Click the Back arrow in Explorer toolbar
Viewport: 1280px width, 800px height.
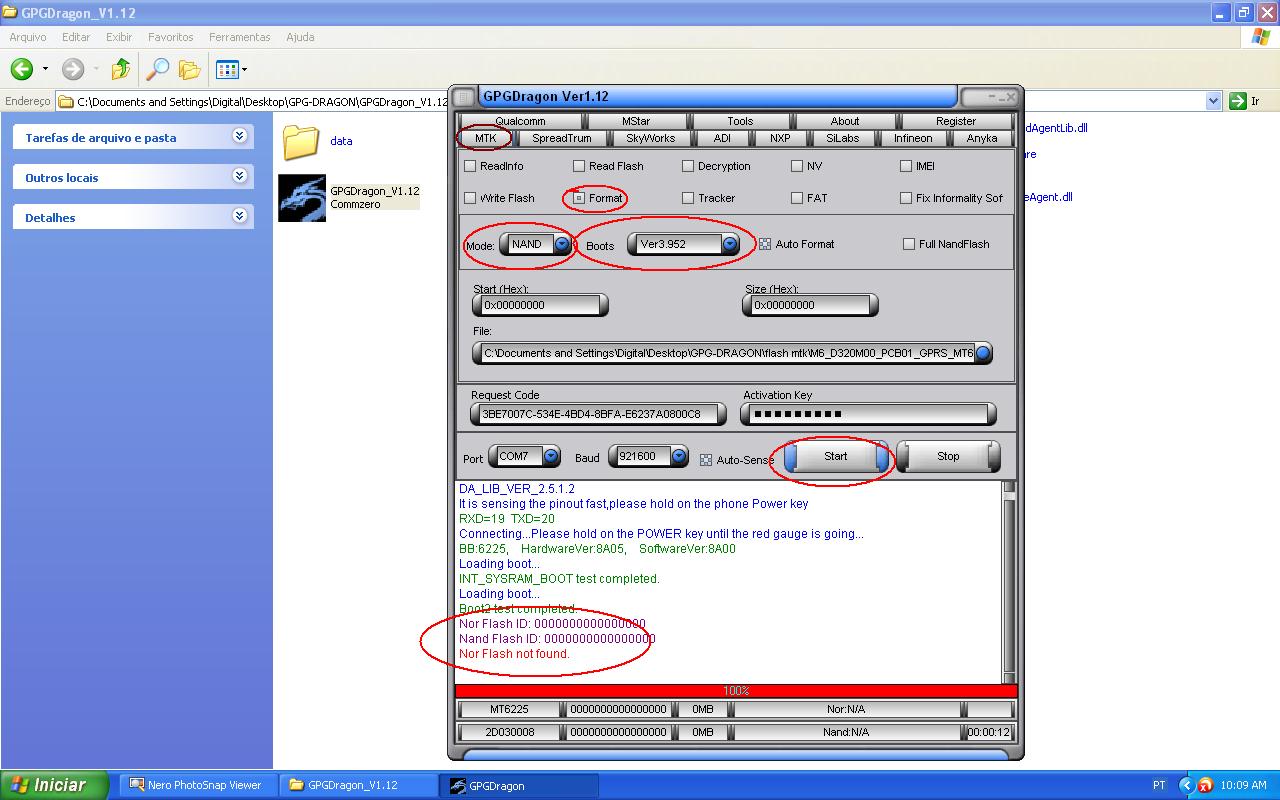coord(22,69)
